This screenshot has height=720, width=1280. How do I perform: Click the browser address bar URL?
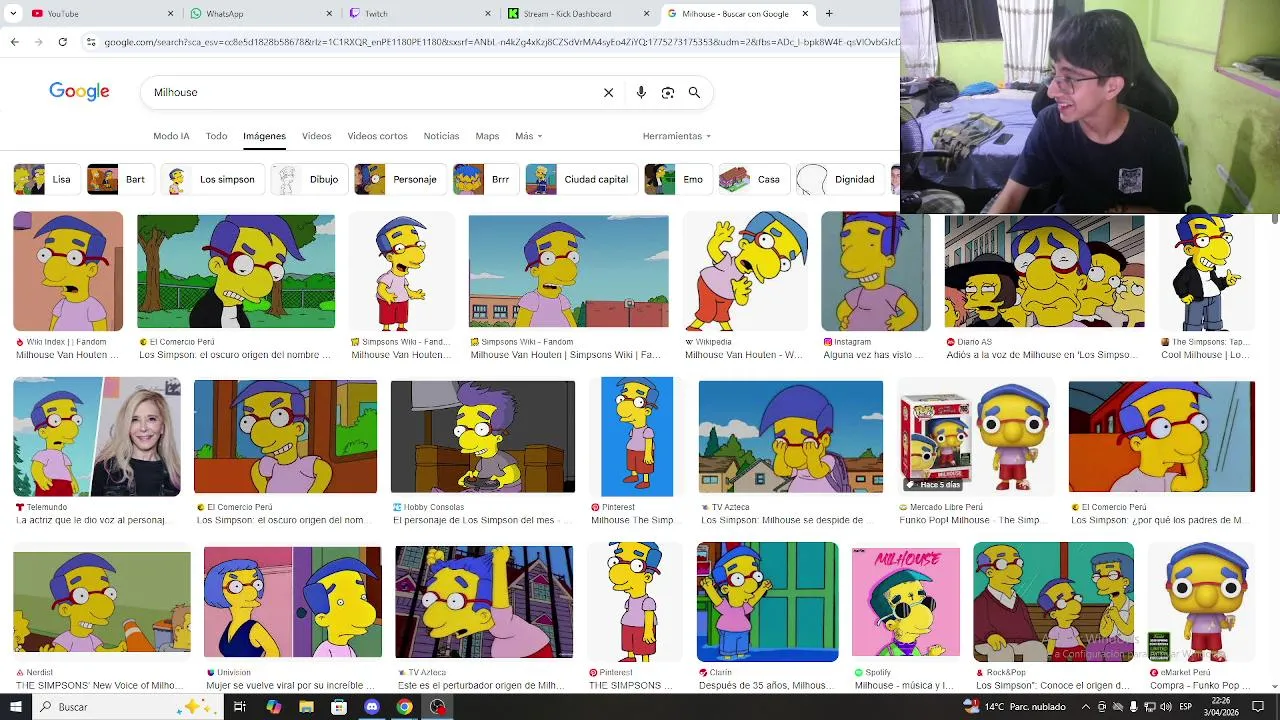pyautogui.click(x=500, y=42)
